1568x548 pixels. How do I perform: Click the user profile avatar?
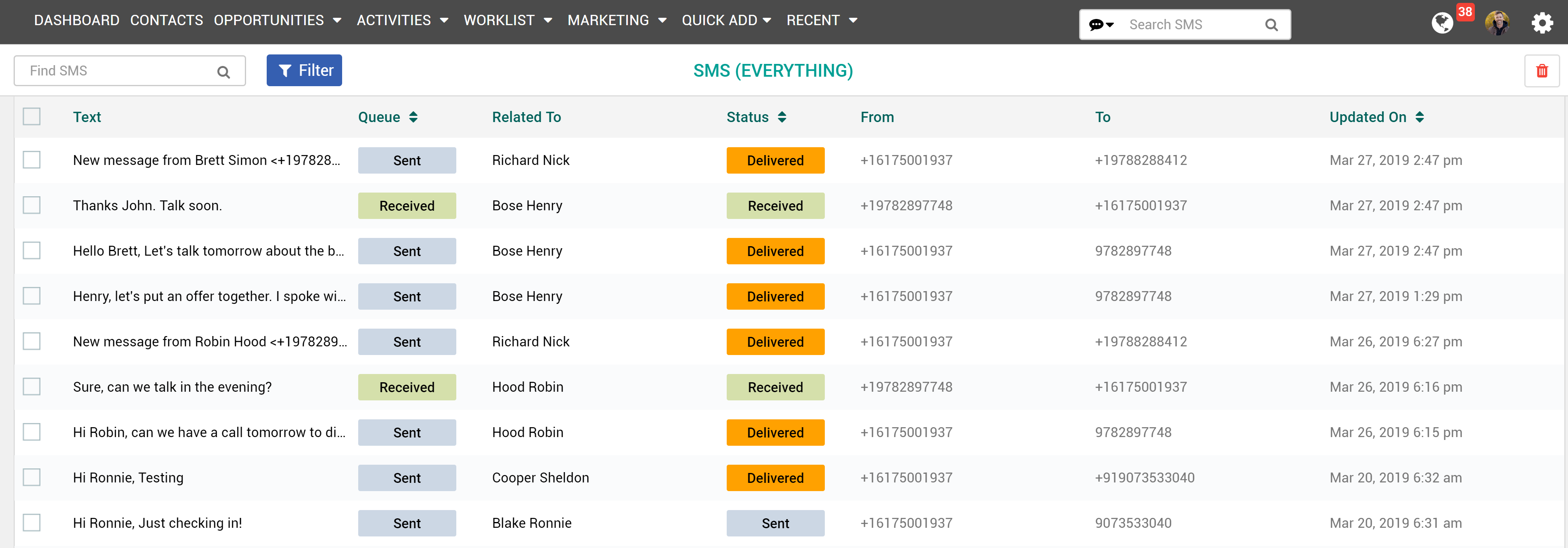coord(1497,24)
